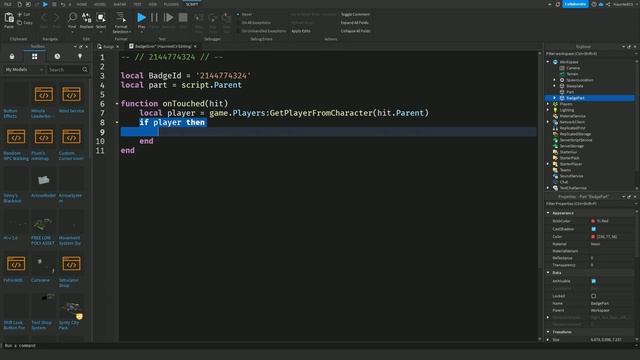Click Expand All Folds action
640x360 pixels.
pos(354,23)
